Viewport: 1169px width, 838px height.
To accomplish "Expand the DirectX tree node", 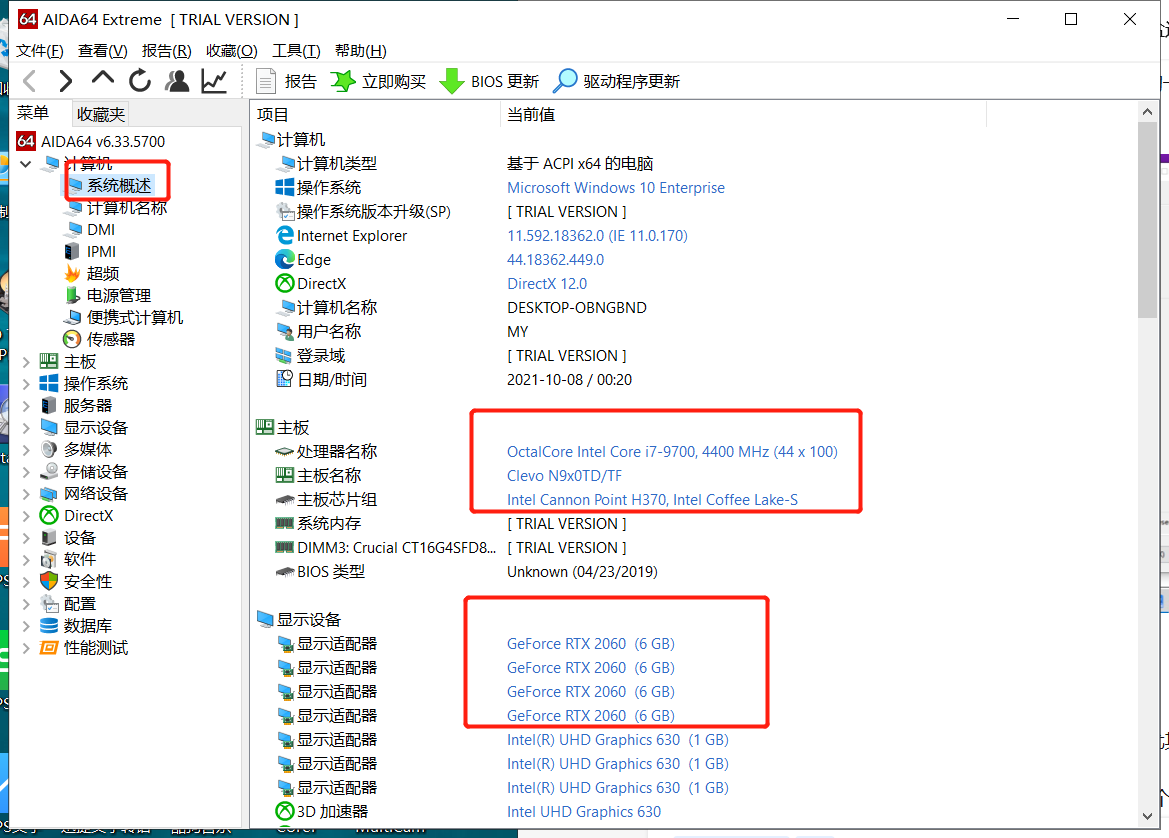I will tap(26, 516).
